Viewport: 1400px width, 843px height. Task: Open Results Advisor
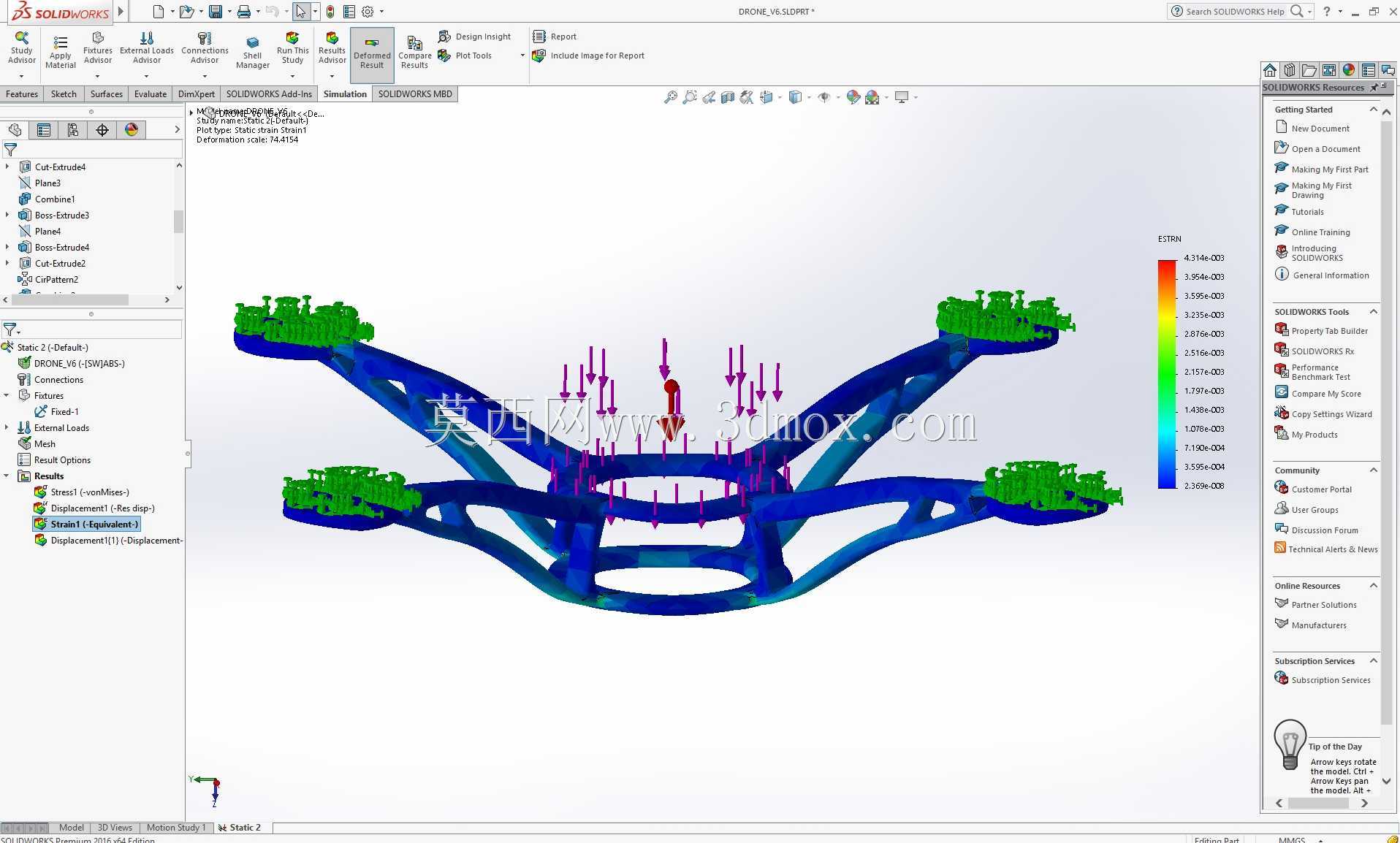(332, 48)
